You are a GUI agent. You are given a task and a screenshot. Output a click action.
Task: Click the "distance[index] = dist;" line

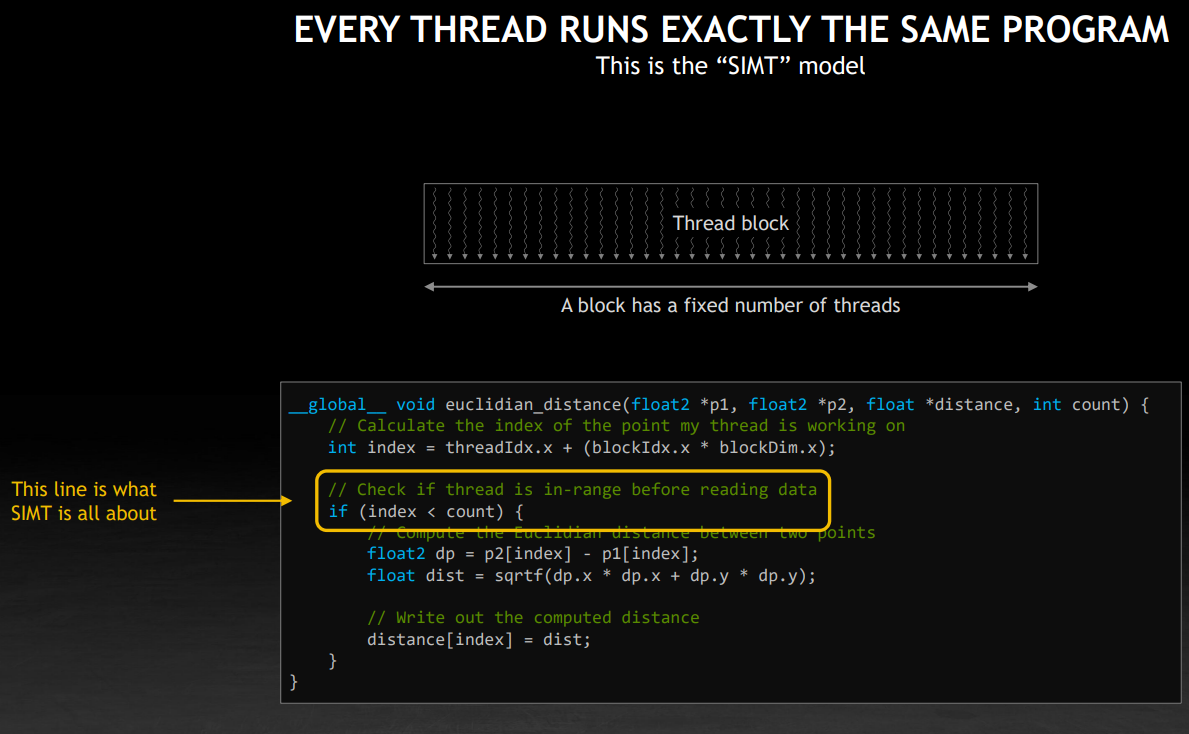478,639
